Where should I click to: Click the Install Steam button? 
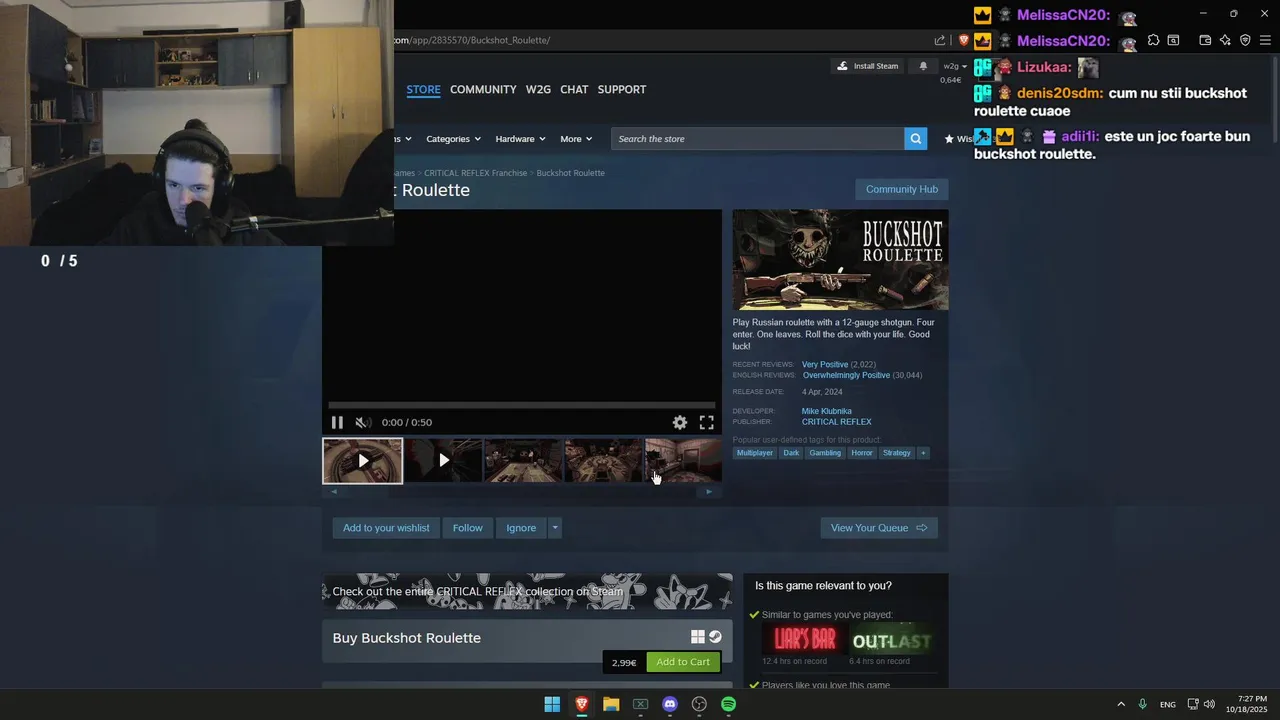(867, 66)
